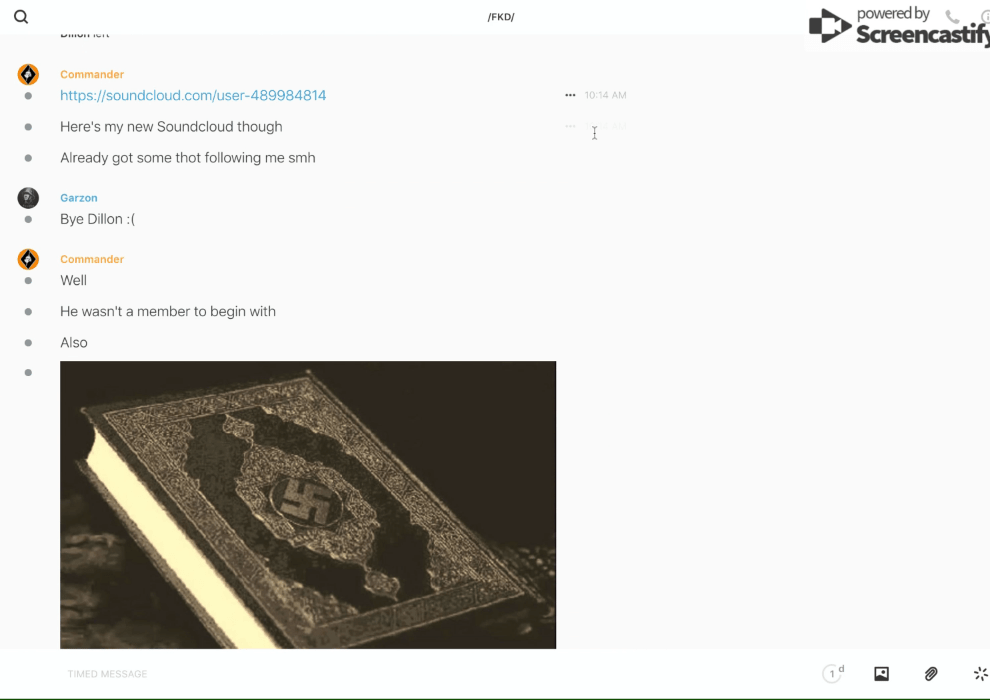990x700 pixels.
Task: Select the "Bye Dillon :(" message
Action: pyautogui.click(x=97, y=219)
